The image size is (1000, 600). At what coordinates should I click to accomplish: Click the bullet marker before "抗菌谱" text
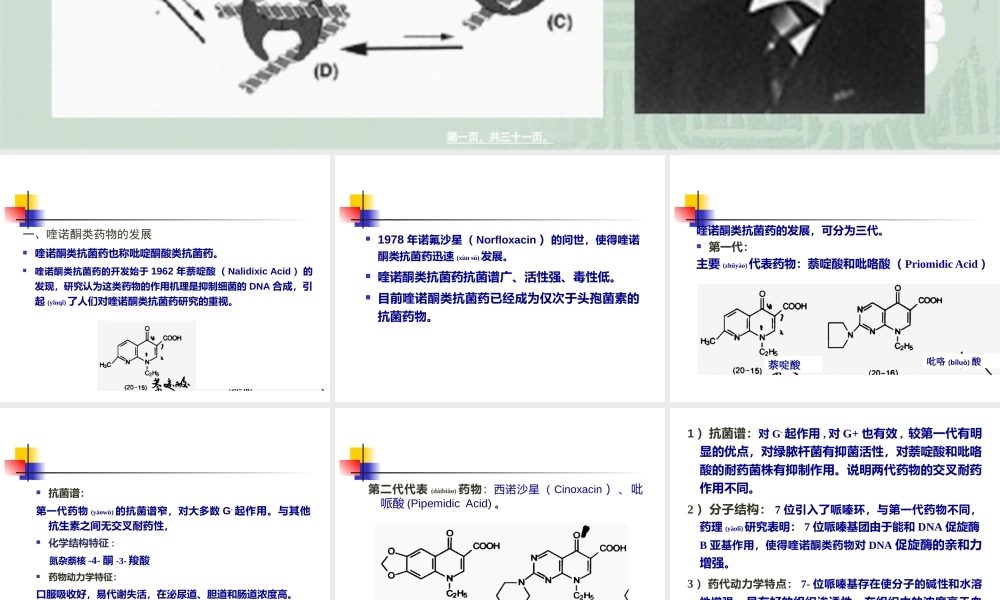[x=38, y=492]
